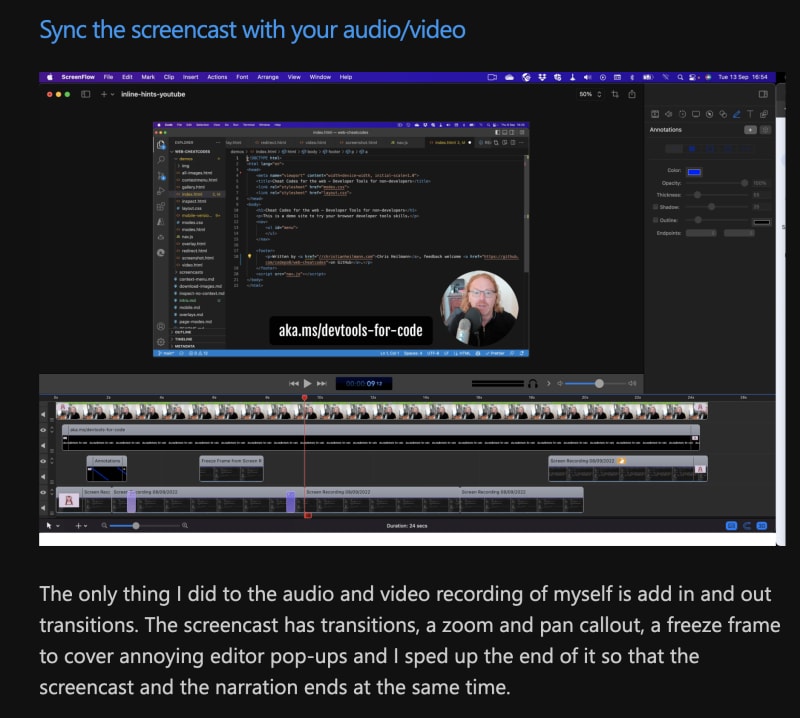Select the 'Freeze Frame from Screen' clip
The height and width of the screenshot is (718, 800).
coord(231,468)
